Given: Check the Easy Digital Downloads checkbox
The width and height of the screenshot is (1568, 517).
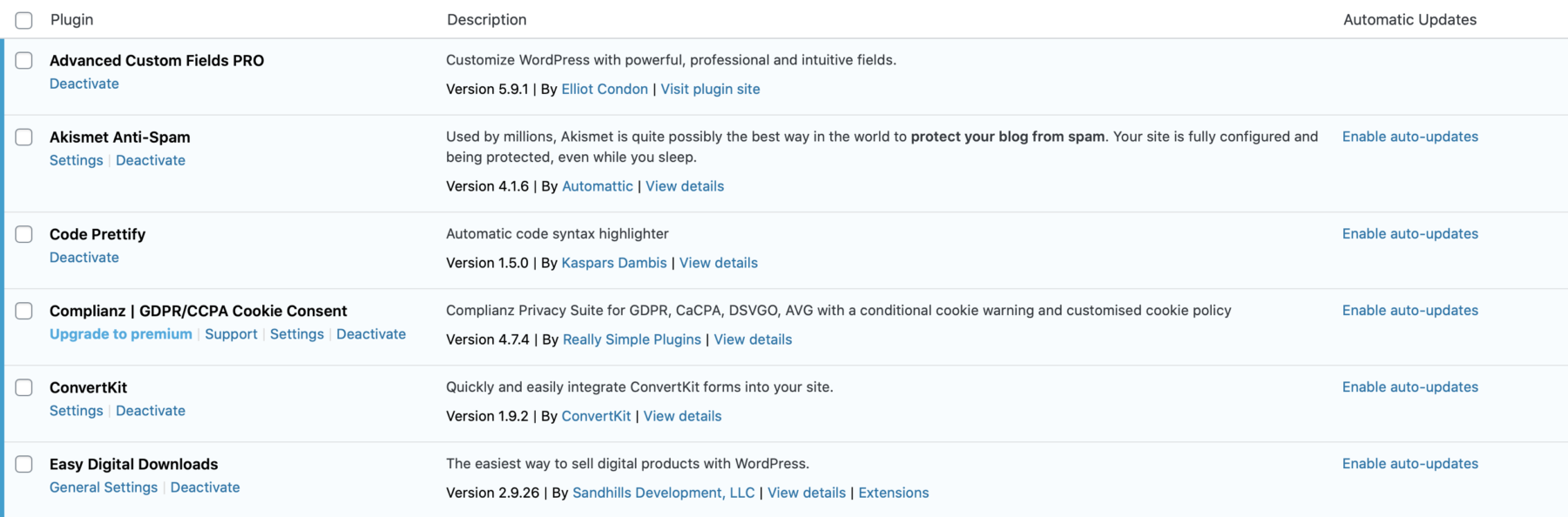Looking at the screenshot, I should (24, 465).
